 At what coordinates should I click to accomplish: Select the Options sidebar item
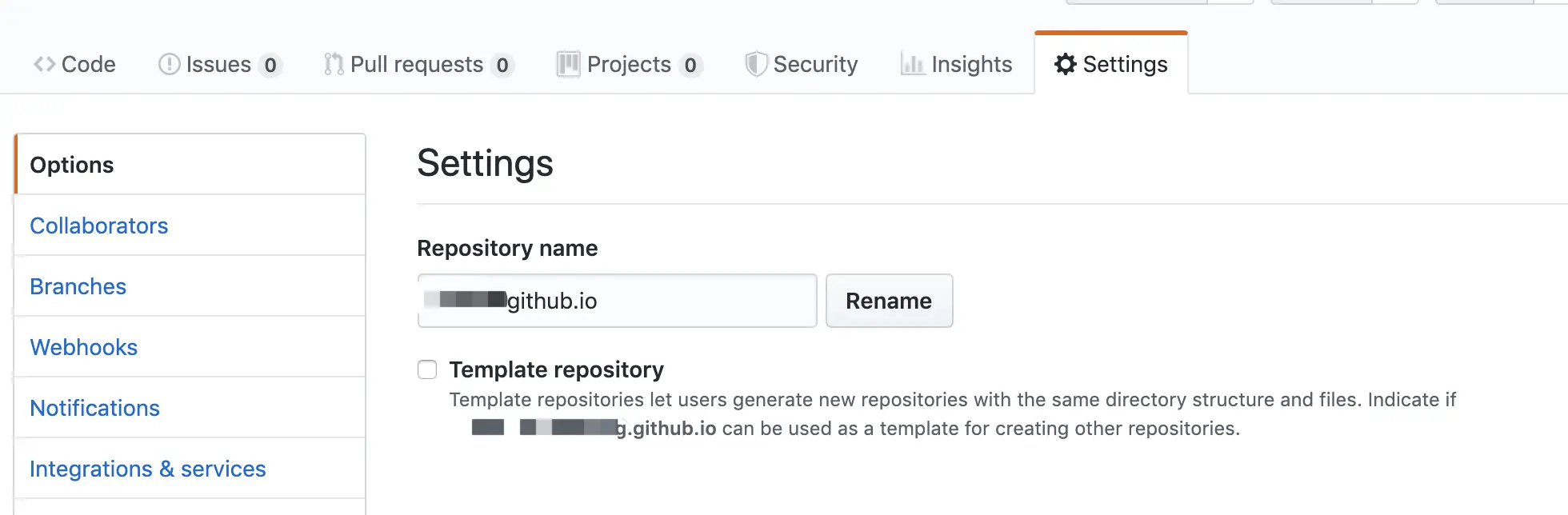coord(72,165)
